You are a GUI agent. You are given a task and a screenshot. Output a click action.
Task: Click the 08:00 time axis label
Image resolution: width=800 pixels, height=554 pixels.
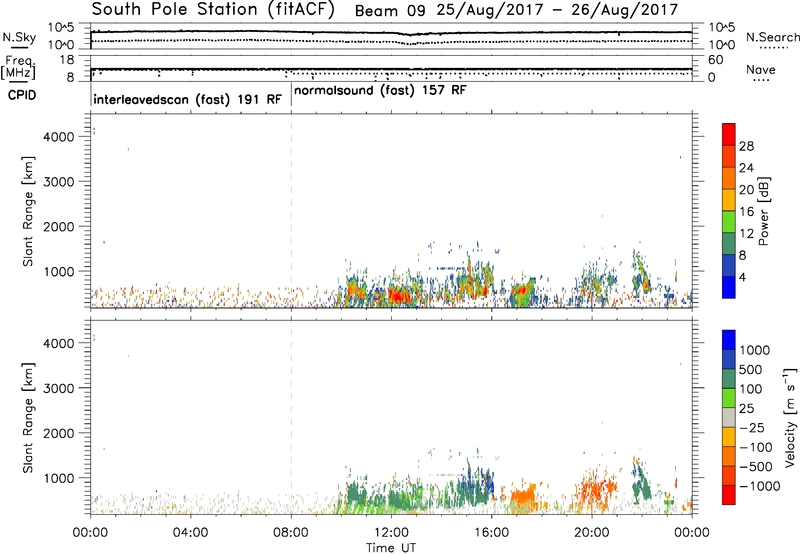click(x=291, y=533)
